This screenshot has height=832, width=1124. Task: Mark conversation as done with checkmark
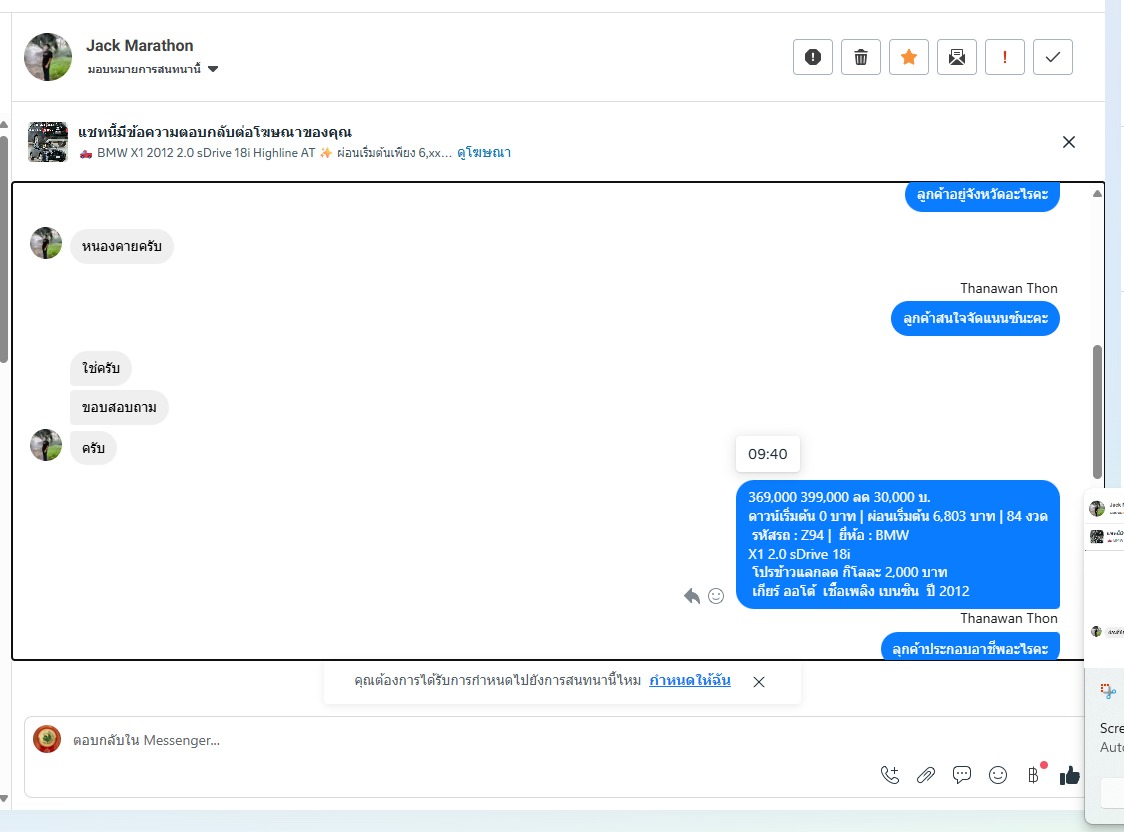[1052, 57]
